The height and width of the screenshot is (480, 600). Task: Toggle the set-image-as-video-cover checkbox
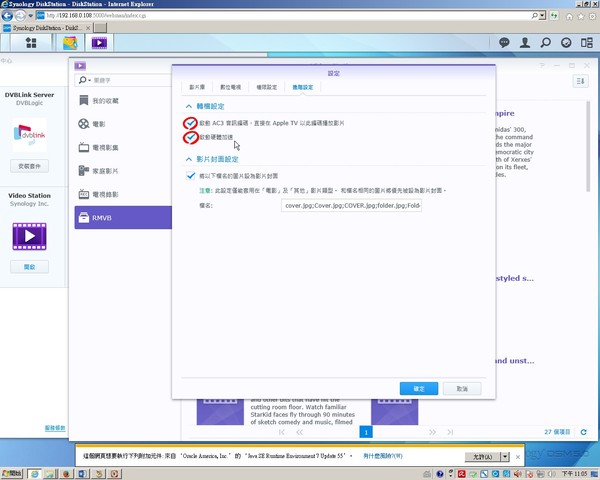coord(191,175)
